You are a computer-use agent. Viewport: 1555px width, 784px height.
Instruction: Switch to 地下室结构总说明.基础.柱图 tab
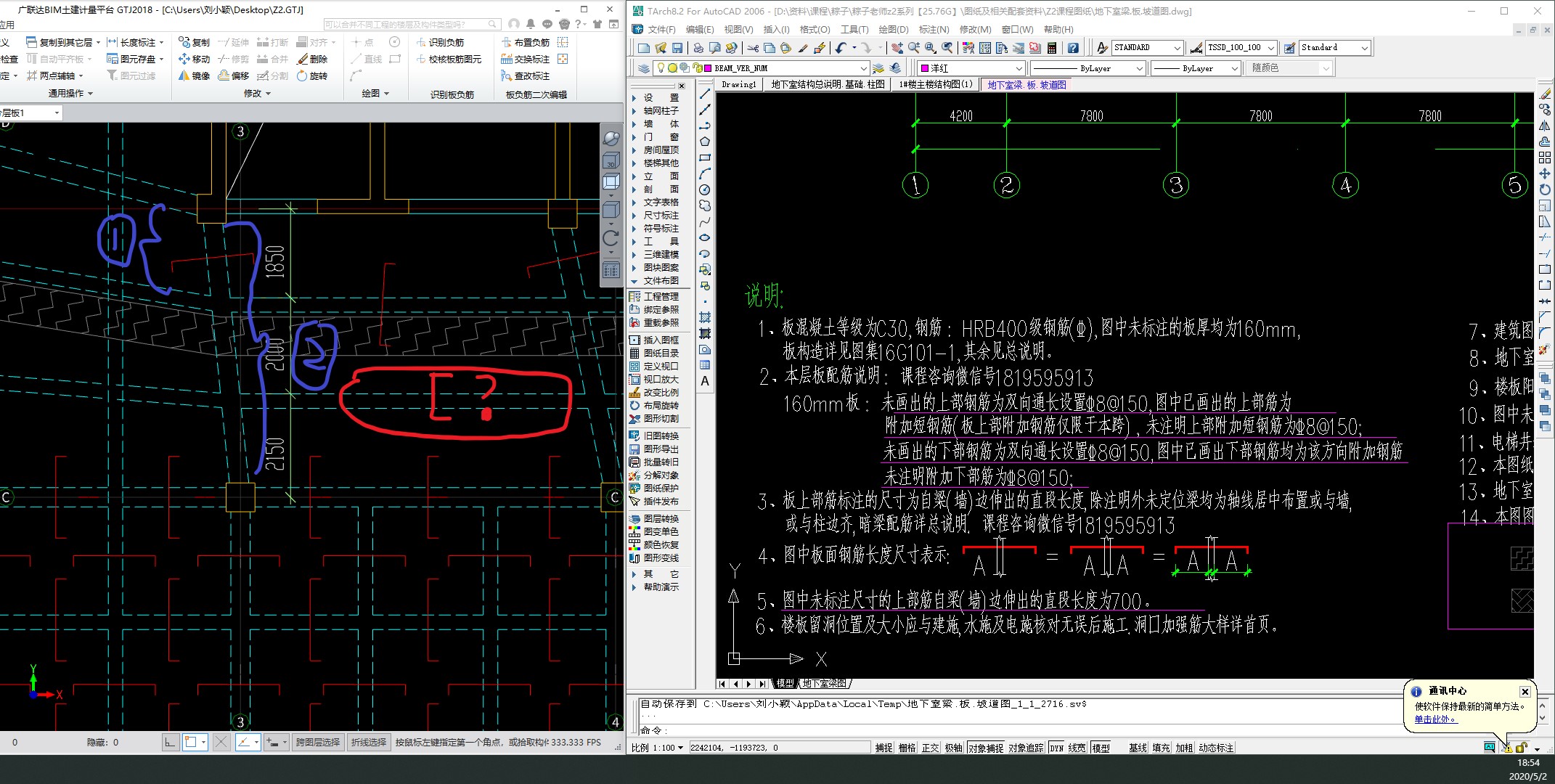(828, 85)
